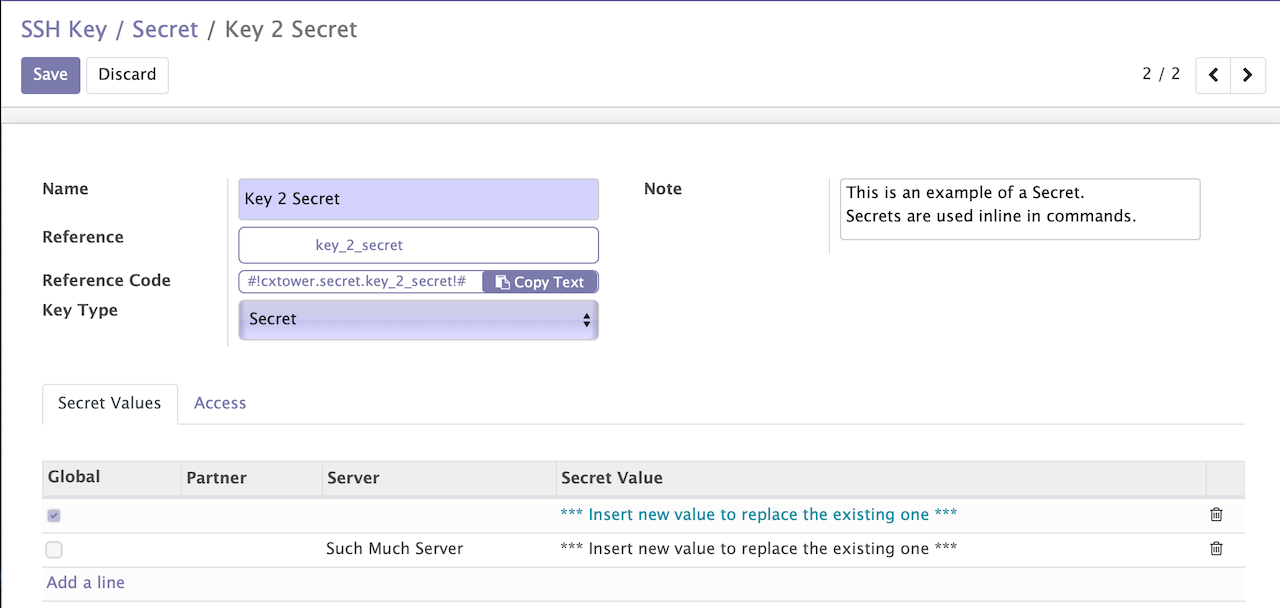Navigate to SSH Key breadcrumb
1280x608 pixels.
point(64,29)
